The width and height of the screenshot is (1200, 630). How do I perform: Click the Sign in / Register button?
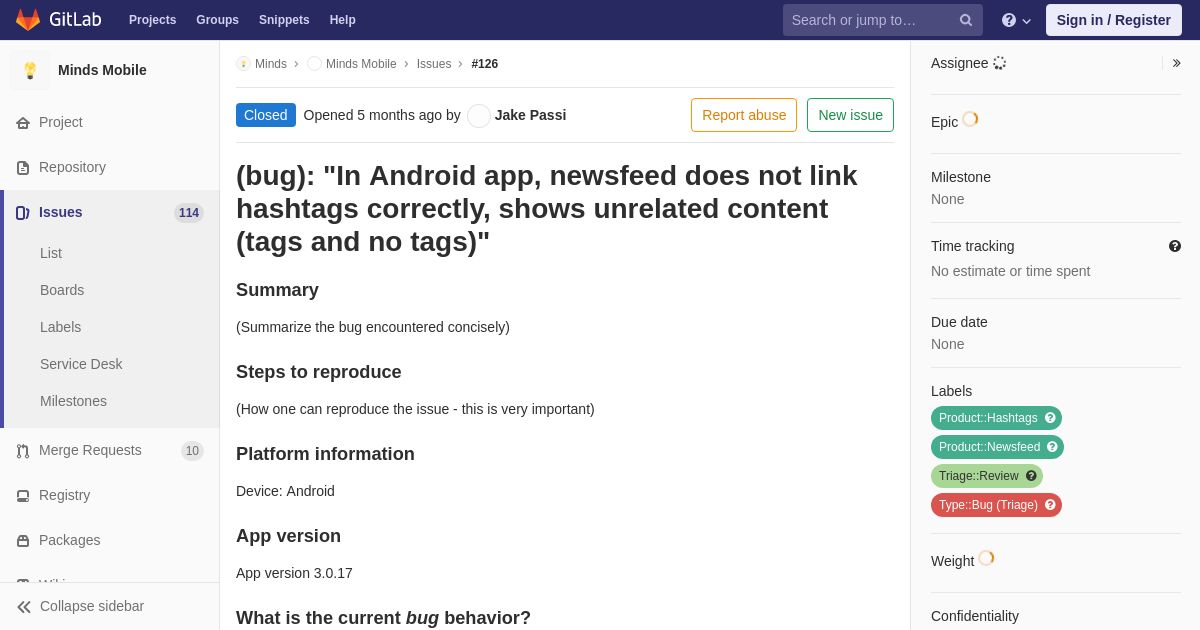1114,20
